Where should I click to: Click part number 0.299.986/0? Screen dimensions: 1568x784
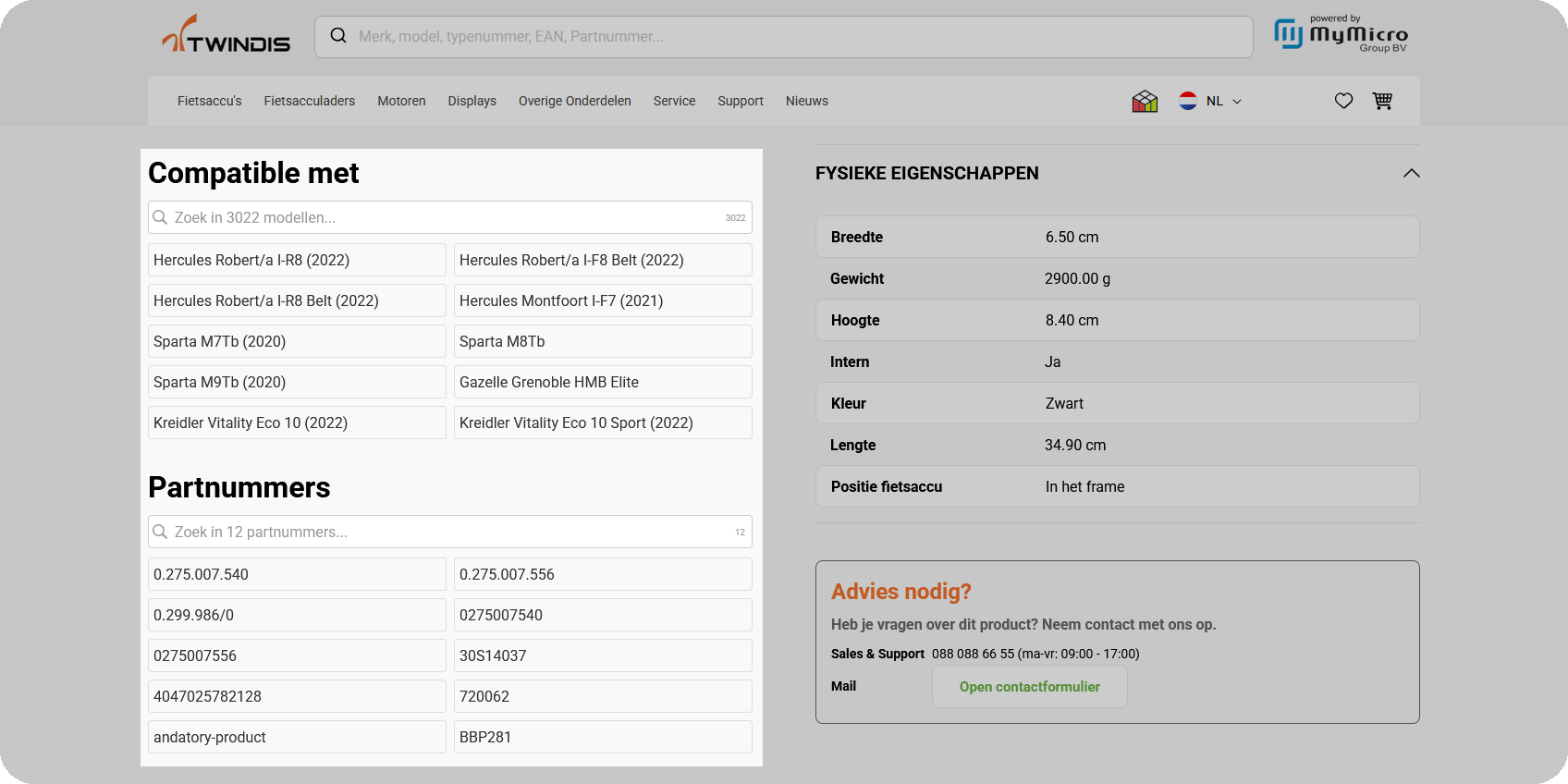(x=297, y=615)
